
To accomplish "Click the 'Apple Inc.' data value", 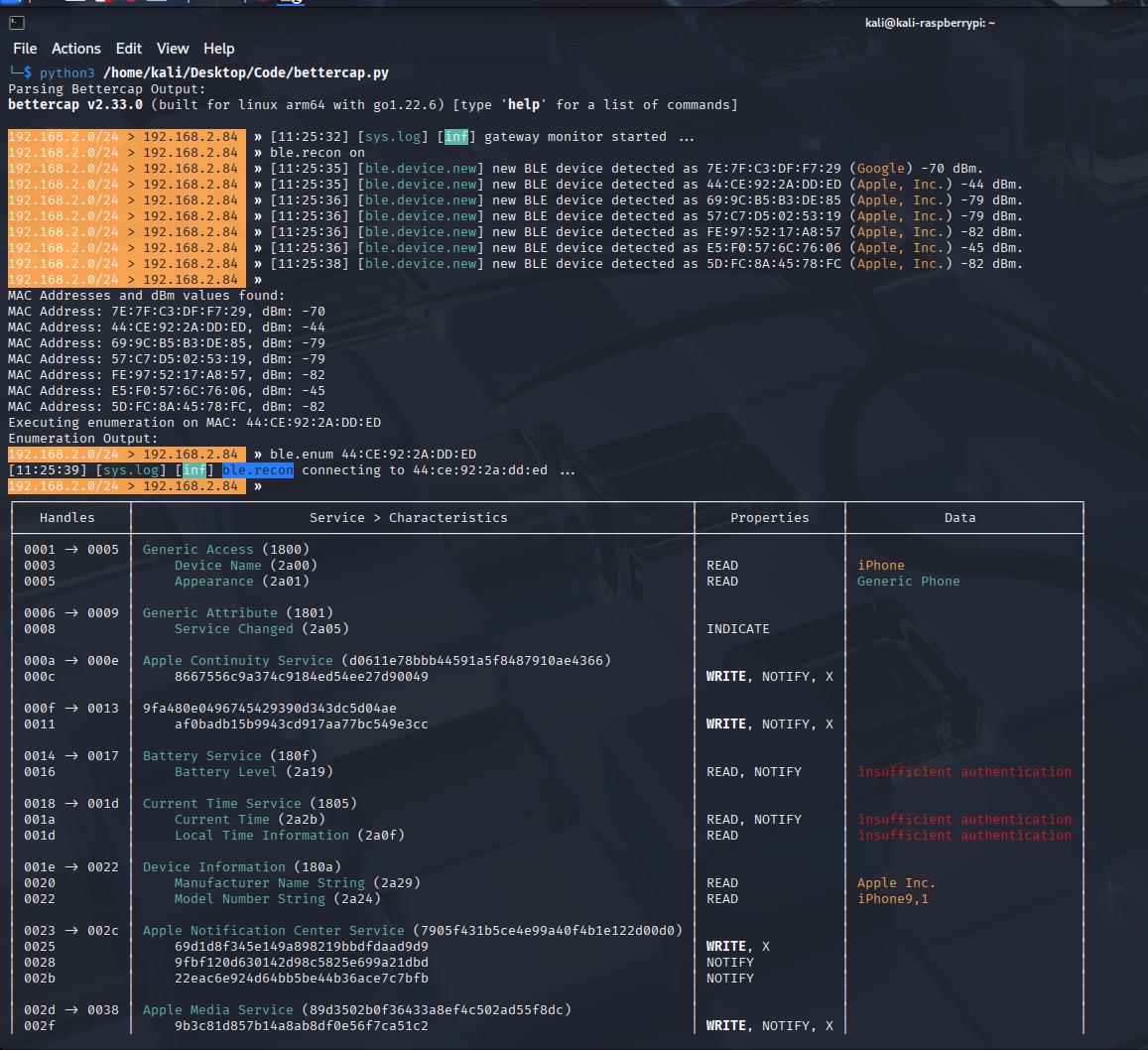I will 897,883.
